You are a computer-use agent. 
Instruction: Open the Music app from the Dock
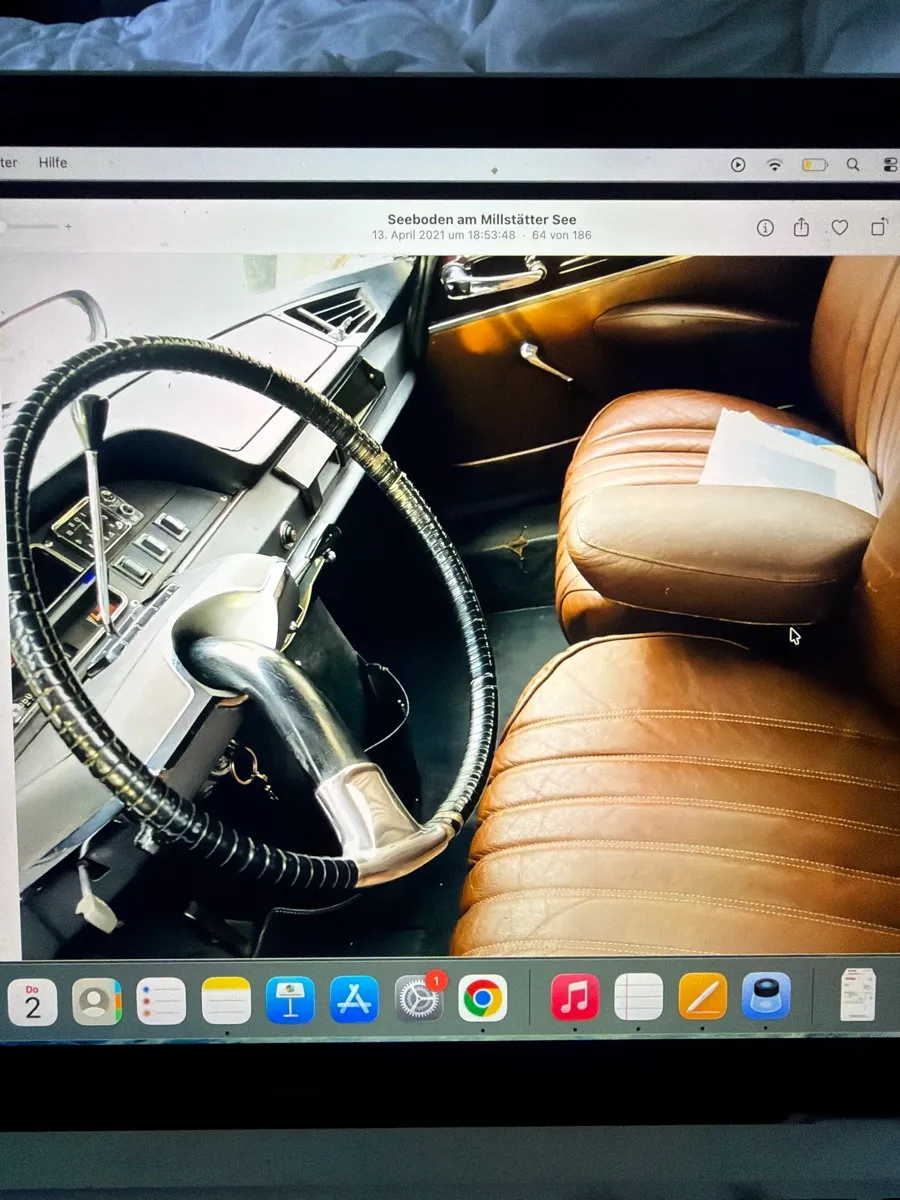pos(575,998)
